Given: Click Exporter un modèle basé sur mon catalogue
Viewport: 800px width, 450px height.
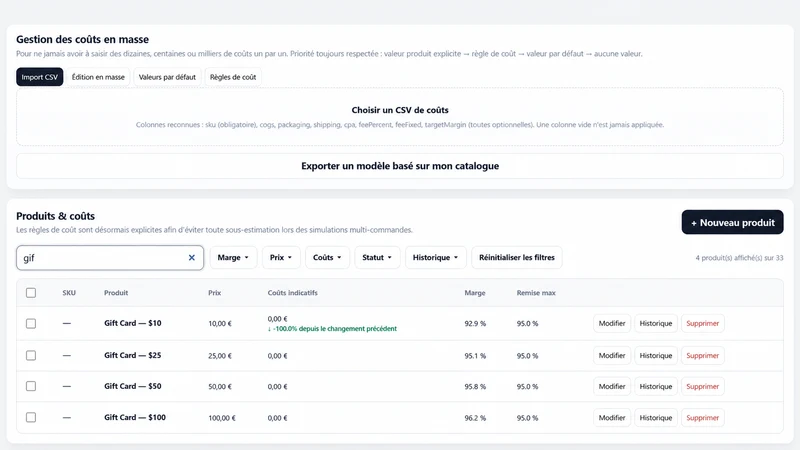Looking at the screenshot, I should (x=400, y=166).
